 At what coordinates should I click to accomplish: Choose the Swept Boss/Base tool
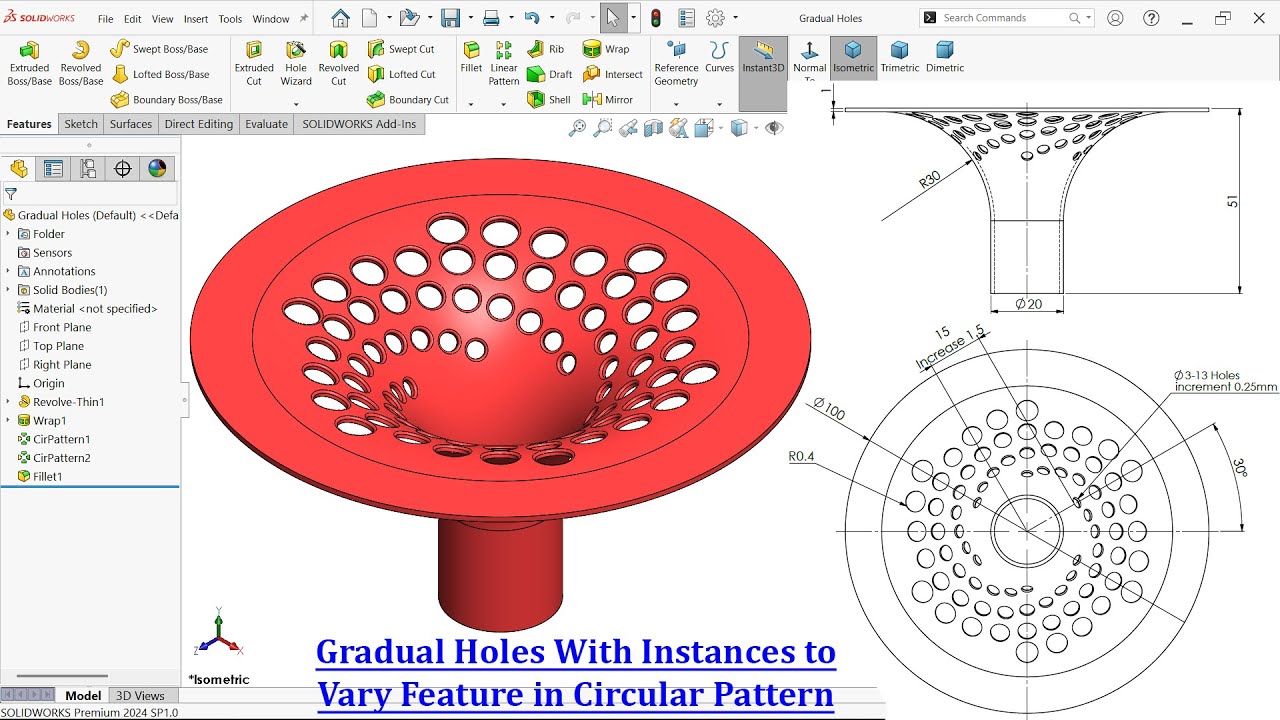(159, 49)
